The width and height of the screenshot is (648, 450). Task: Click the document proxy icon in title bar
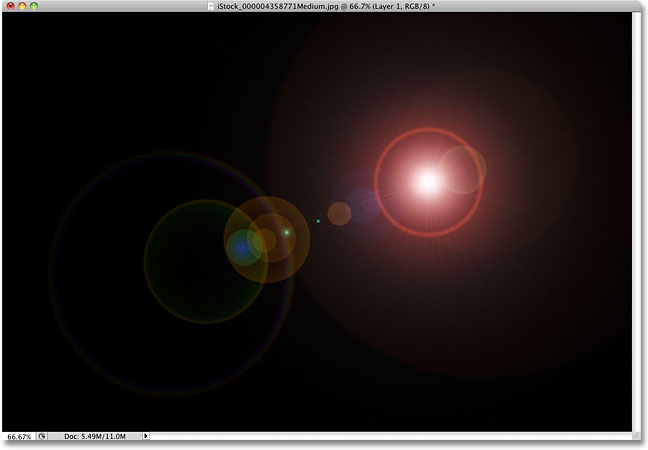coord(211,6)
